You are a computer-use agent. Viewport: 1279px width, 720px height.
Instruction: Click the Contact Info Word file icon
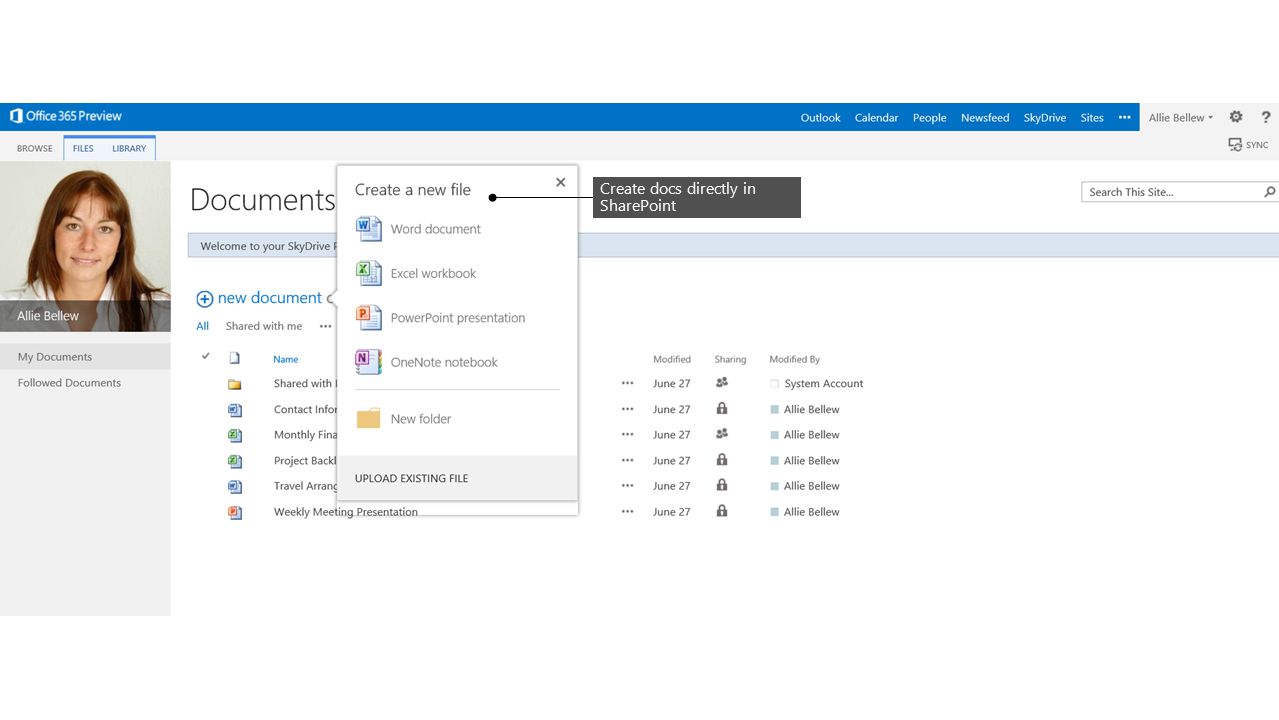pyautogui.click(x=235, y=410)
